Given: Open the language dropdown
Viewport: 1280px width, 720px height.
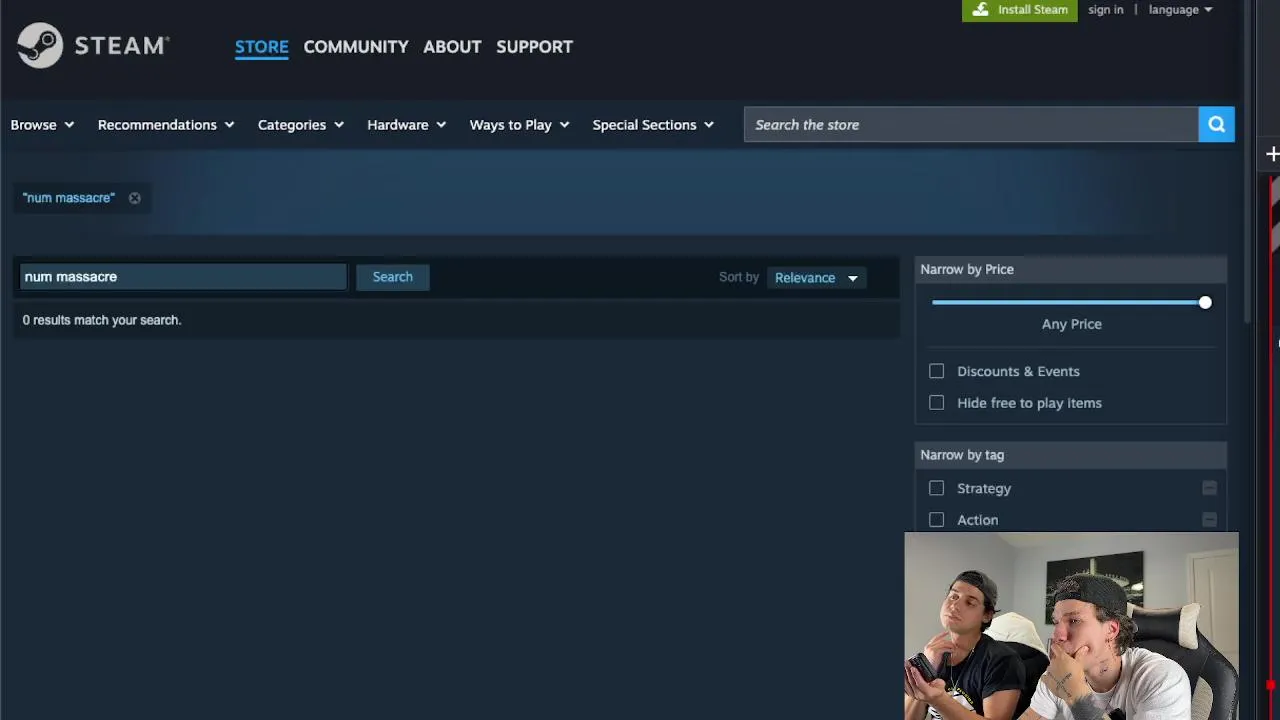Looking at the screenshot, I should 1180,10.
